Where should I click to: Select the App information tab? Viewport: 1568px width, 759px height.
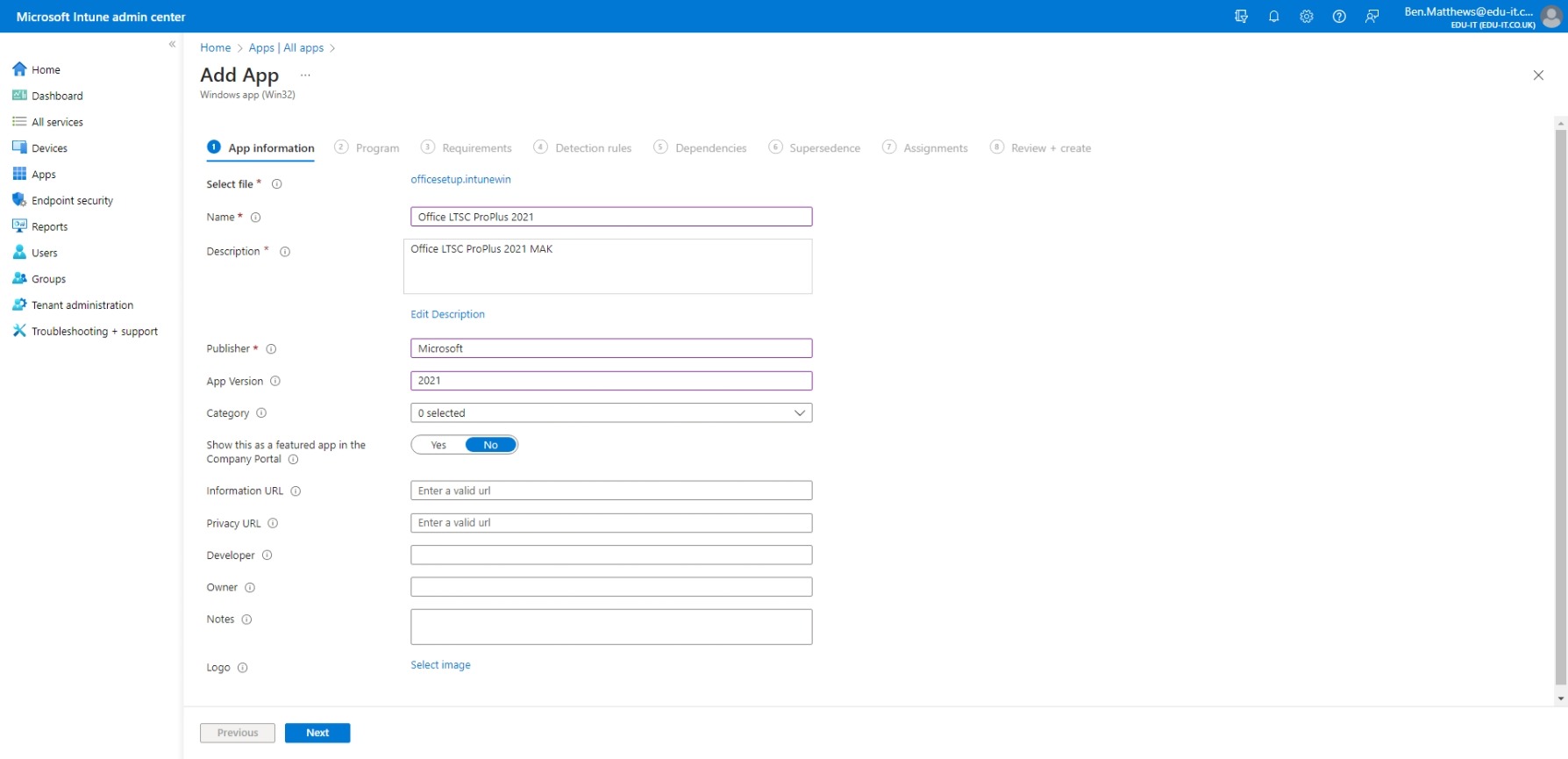[260, 148]
